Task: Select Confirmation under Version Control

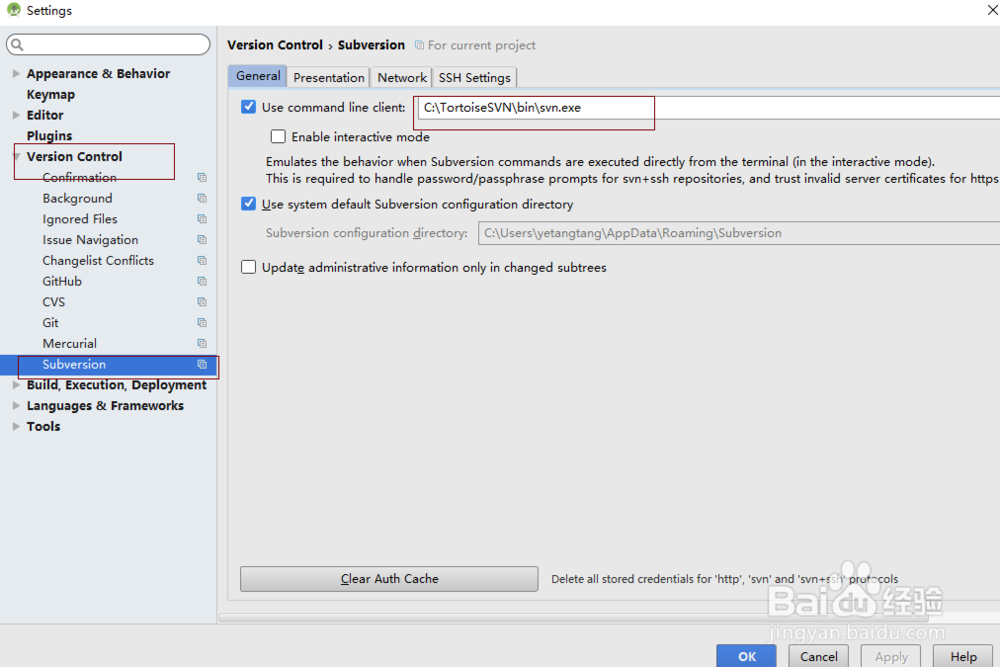Action: pos(79,177)
